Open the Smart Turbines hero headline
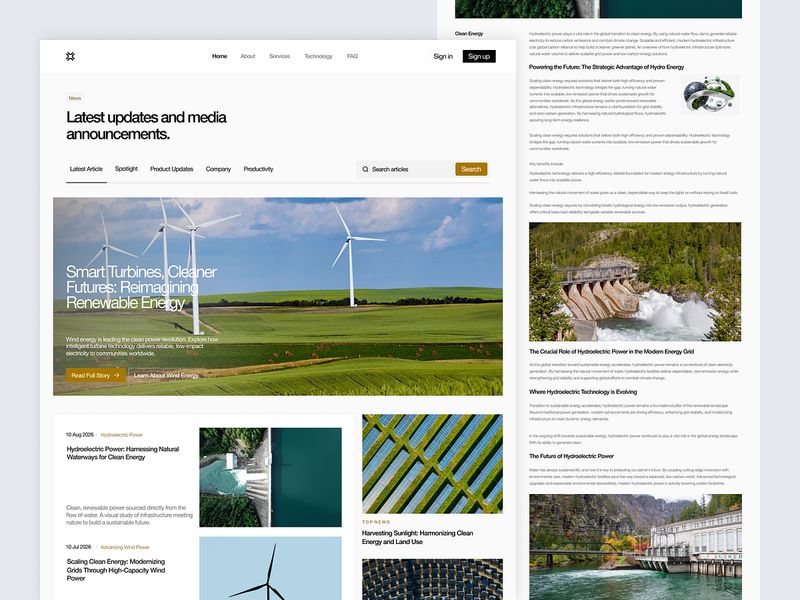The image size is (800, 600). [141, 287]
